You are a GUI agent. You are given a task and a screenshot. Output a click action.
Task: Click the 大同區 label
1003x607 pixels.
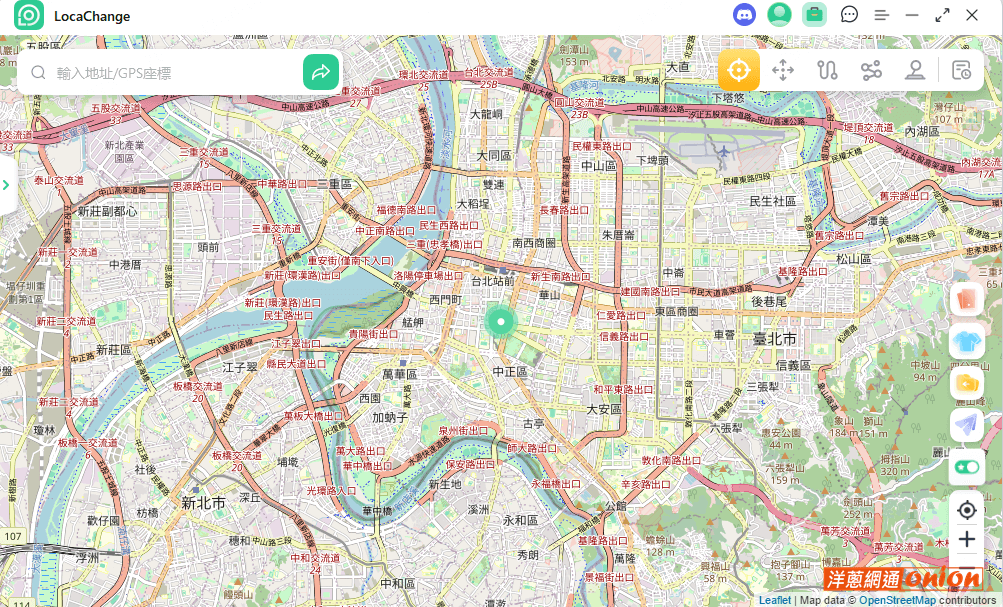[x=494, y=155]
